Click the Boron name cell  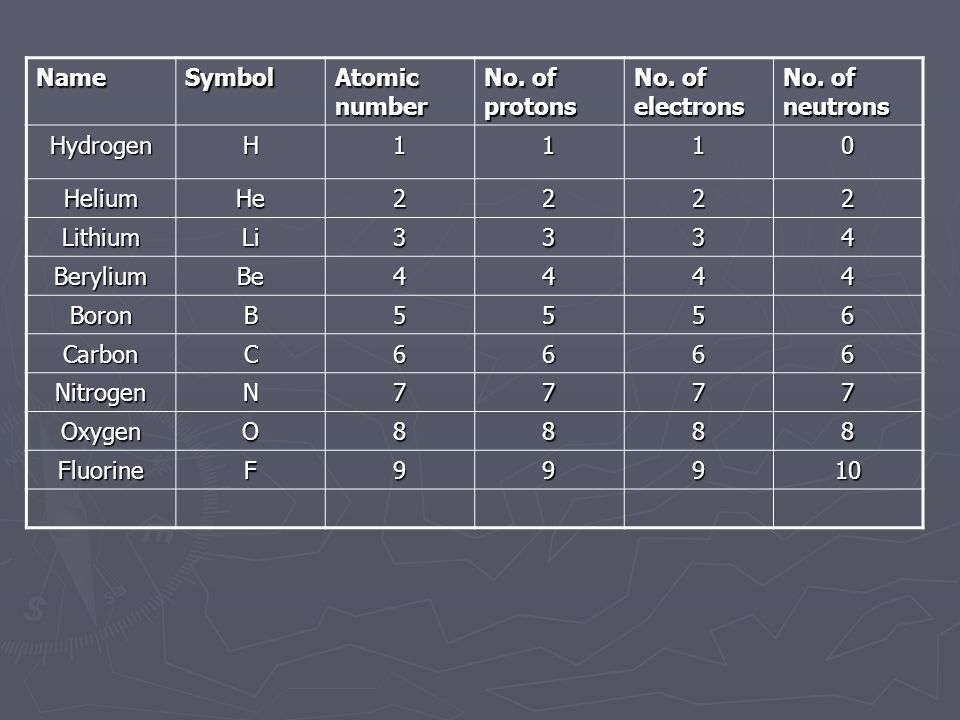click(101, 315)
